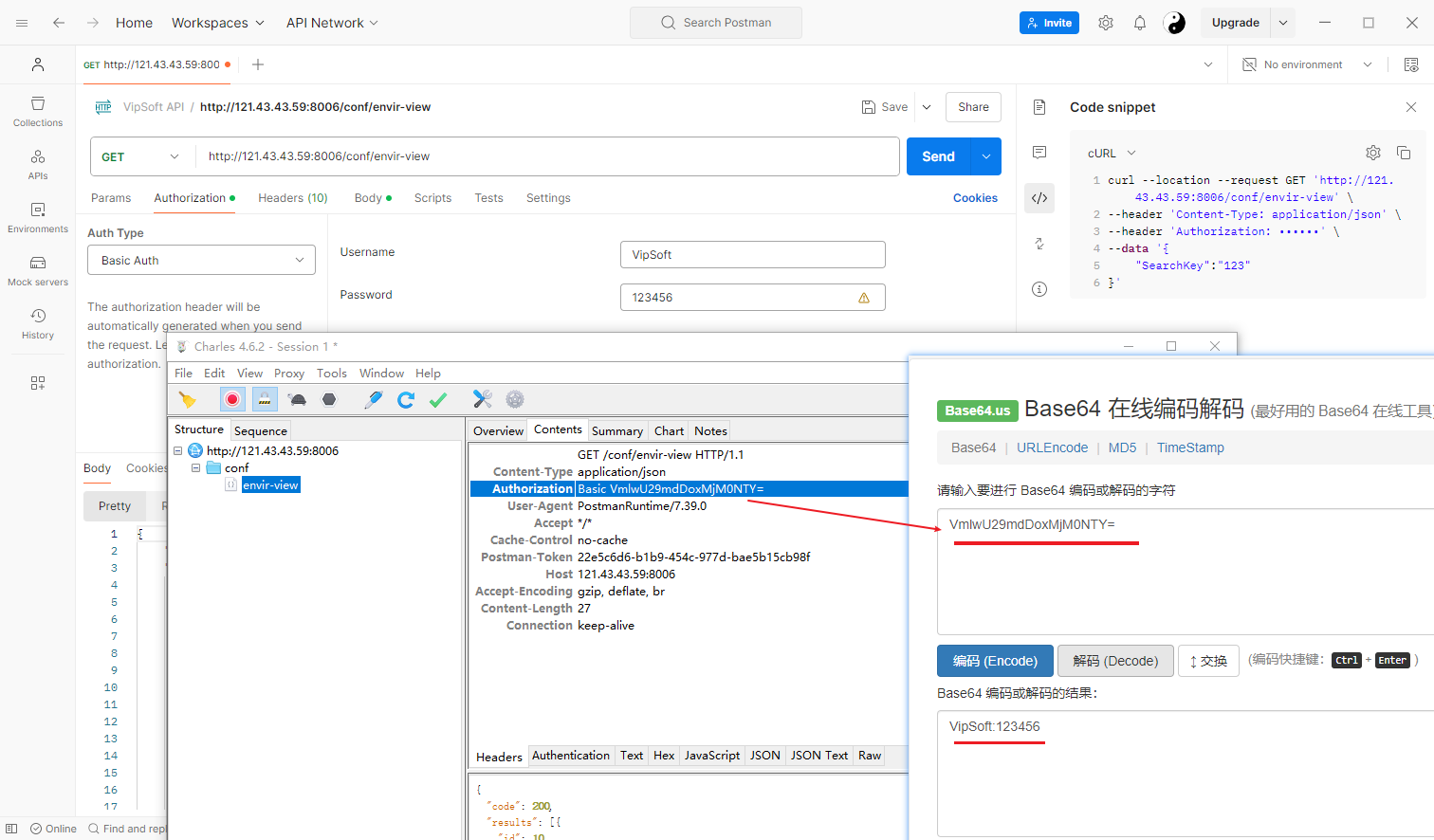This screenshot has width=1434, height=840.
Task: Copy the cURL code snippet
Action: 1404,153
